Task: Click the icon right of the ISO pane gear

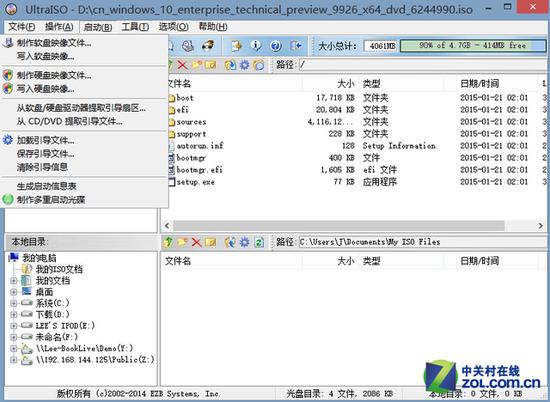Action: point(259,65)
